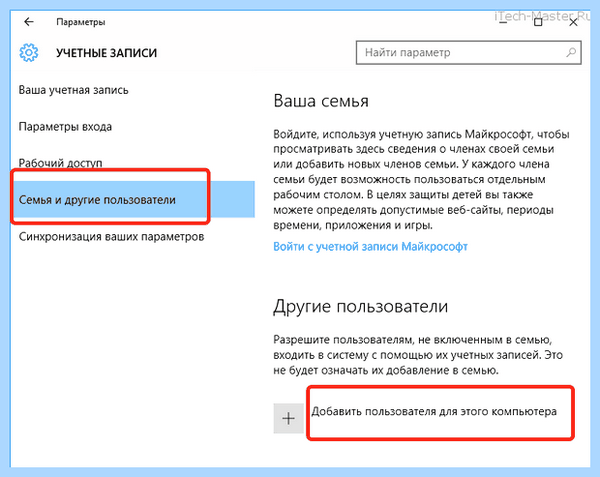Click the УЧЕТНЫЕ ЗАПИСИ title
This screenshot has width=600, height=477.
coord(107,53)
